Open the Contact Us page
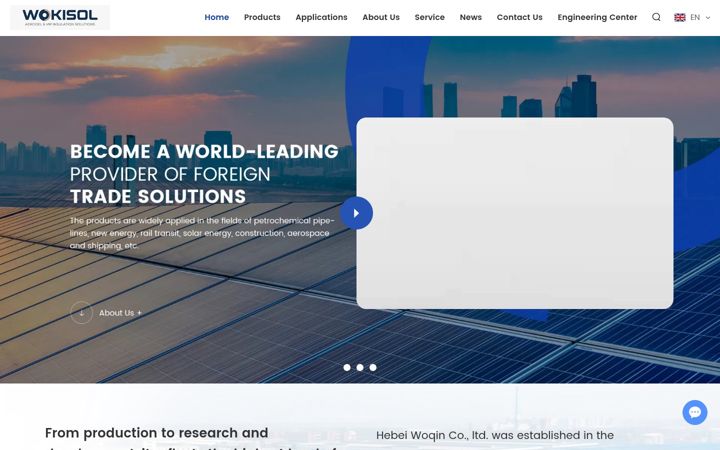The height and width of the screenshot is (450, 720). [x=520, y=17]
